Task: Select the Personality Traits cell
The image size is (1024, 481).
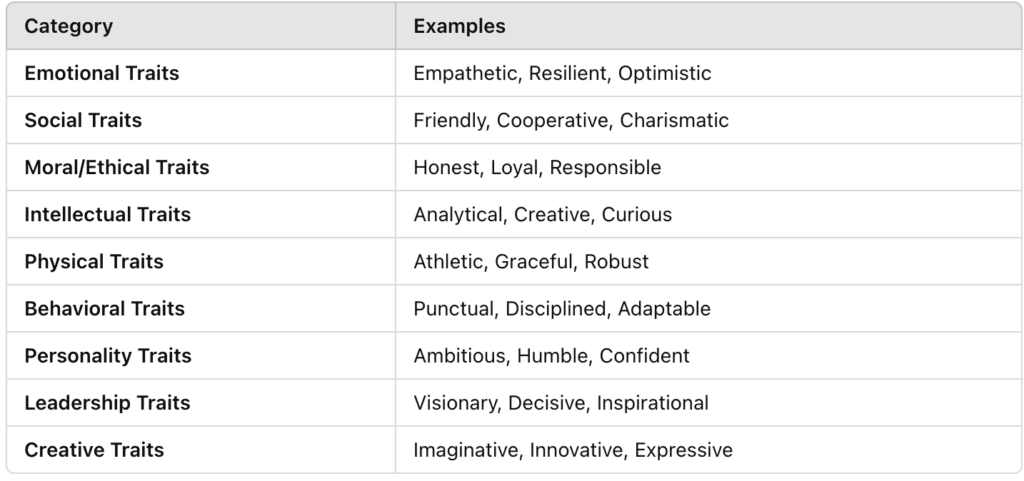Action: pyautogui.click(x=108, y=355)
